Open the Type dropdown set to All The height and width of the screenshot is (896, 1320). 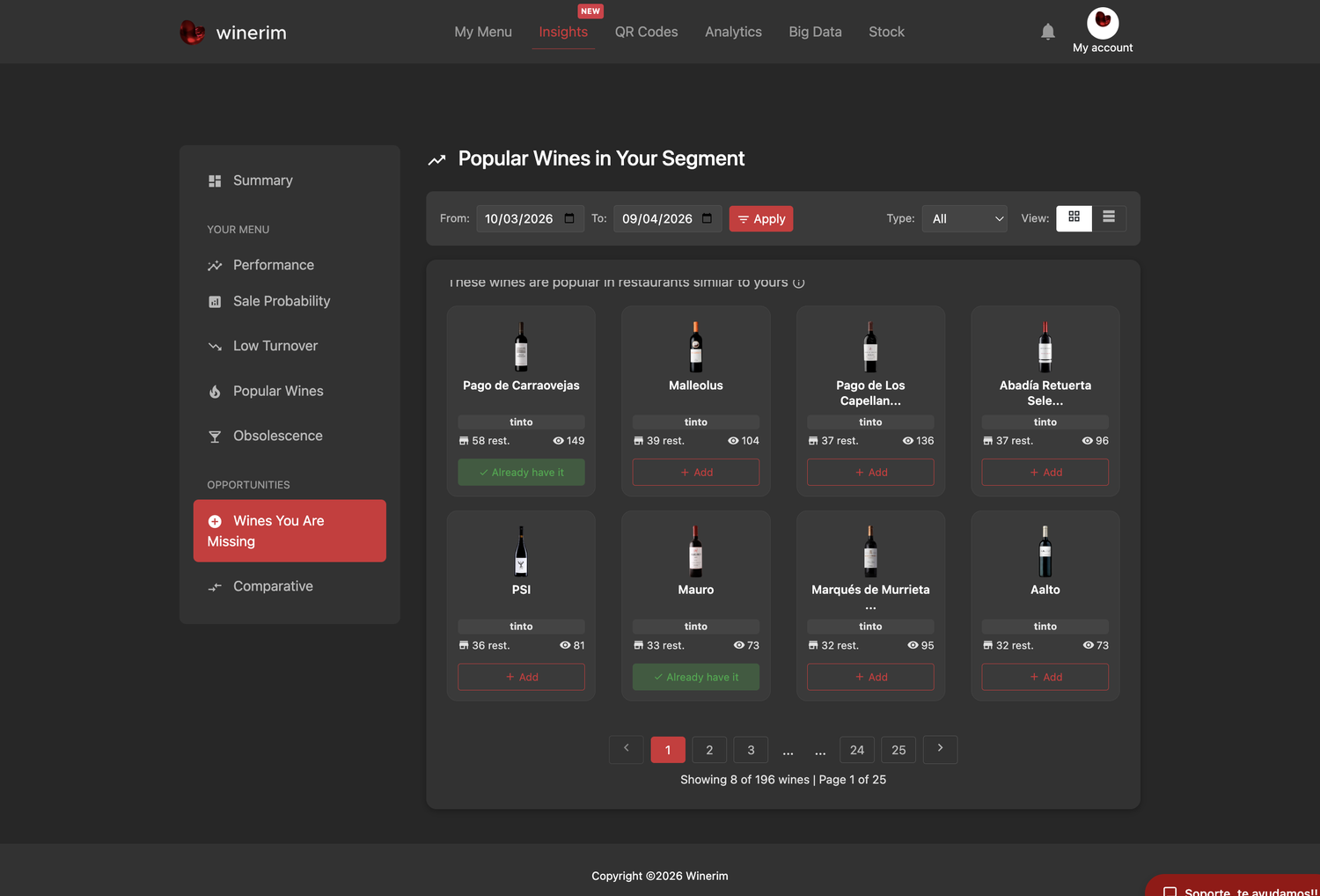coord(964,218)
